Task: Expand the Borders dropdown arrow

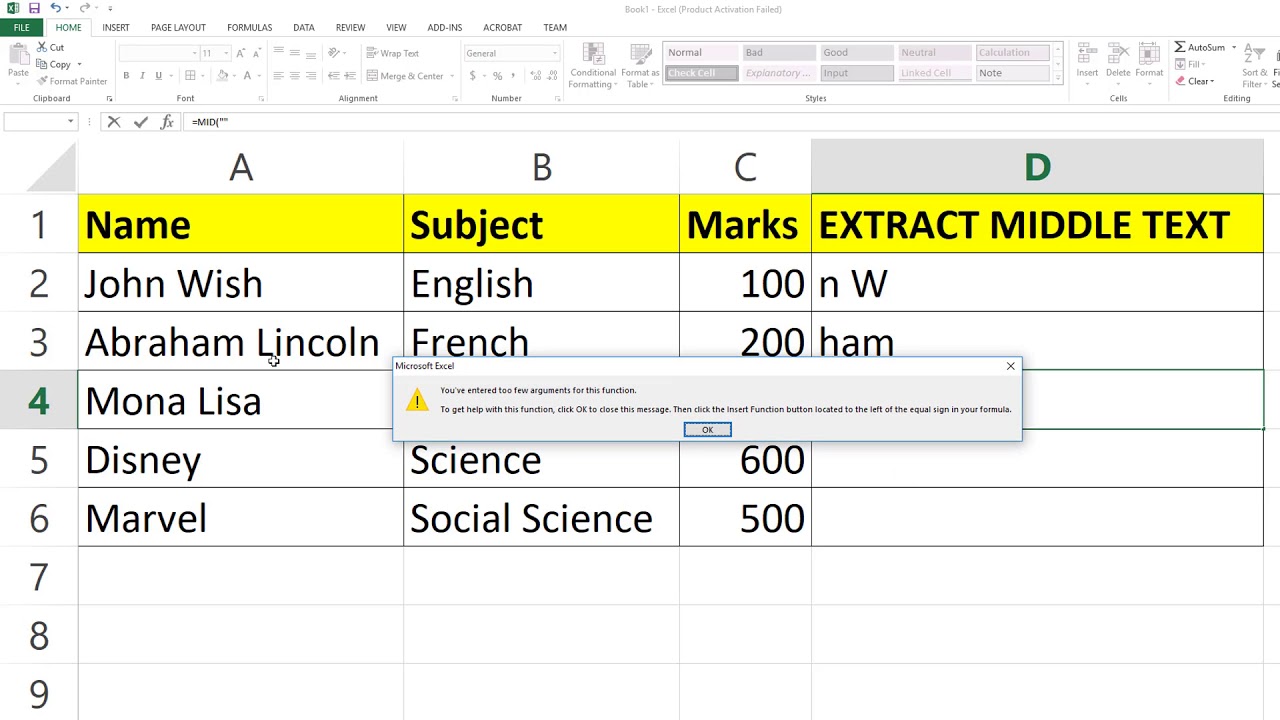Action: pos(203,75)
